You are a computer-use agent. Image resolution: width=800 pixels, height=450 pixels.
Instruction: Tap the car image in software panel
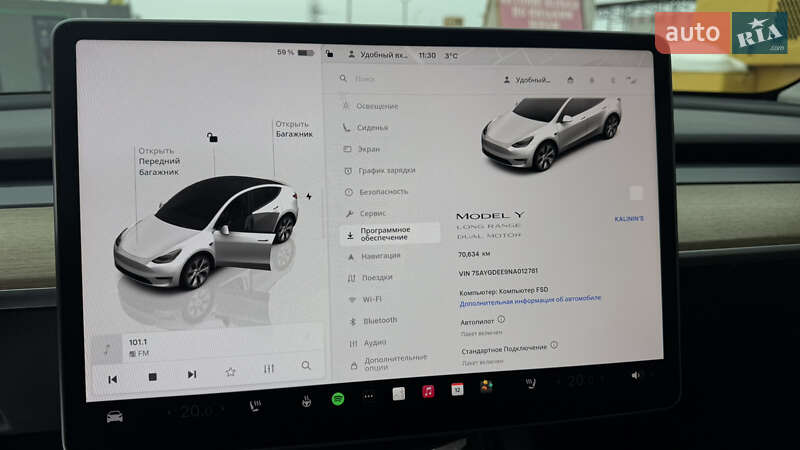coord(552,133)
